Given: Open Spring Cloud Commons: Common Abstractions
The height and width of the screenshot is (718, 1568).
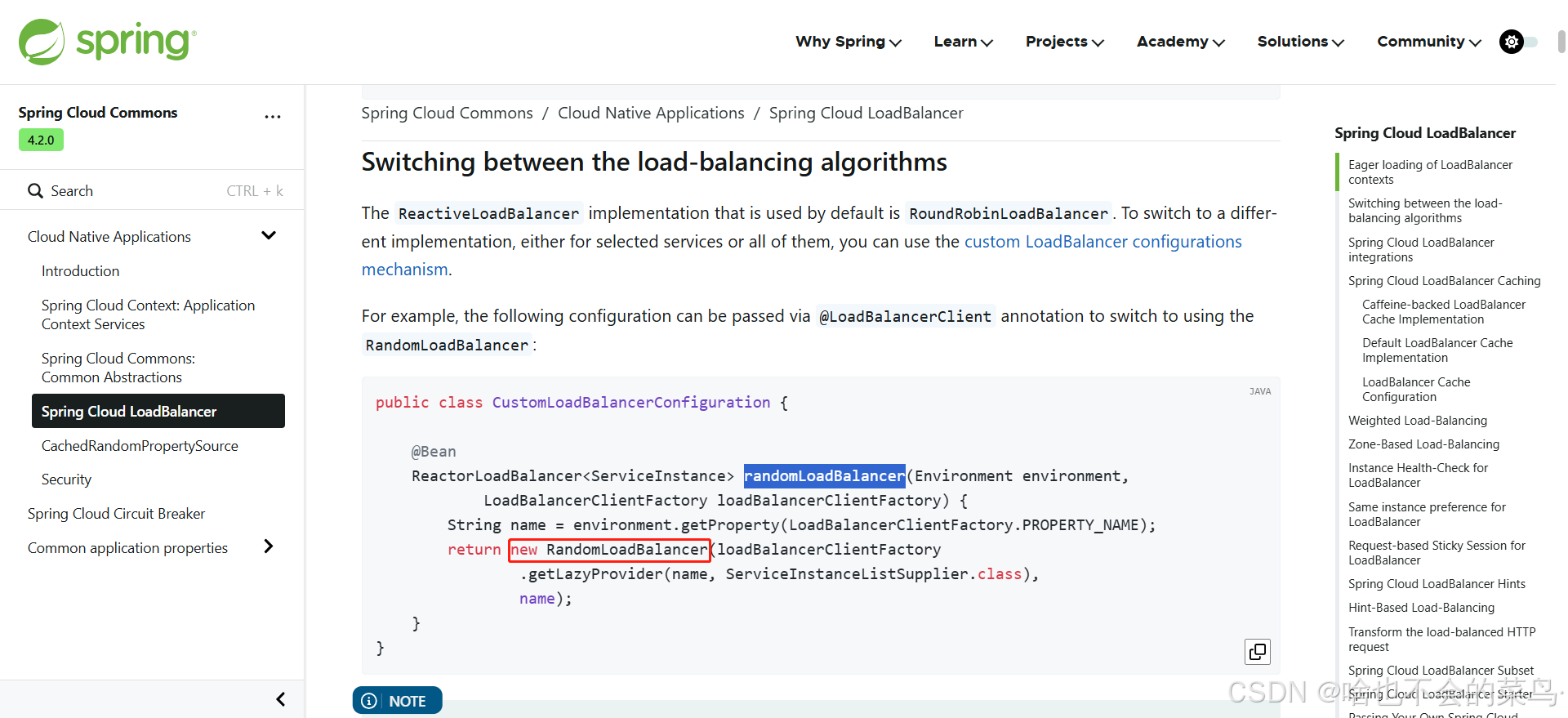Looking at the screenshot, I should pyautogui.click(x=118, y=368).
